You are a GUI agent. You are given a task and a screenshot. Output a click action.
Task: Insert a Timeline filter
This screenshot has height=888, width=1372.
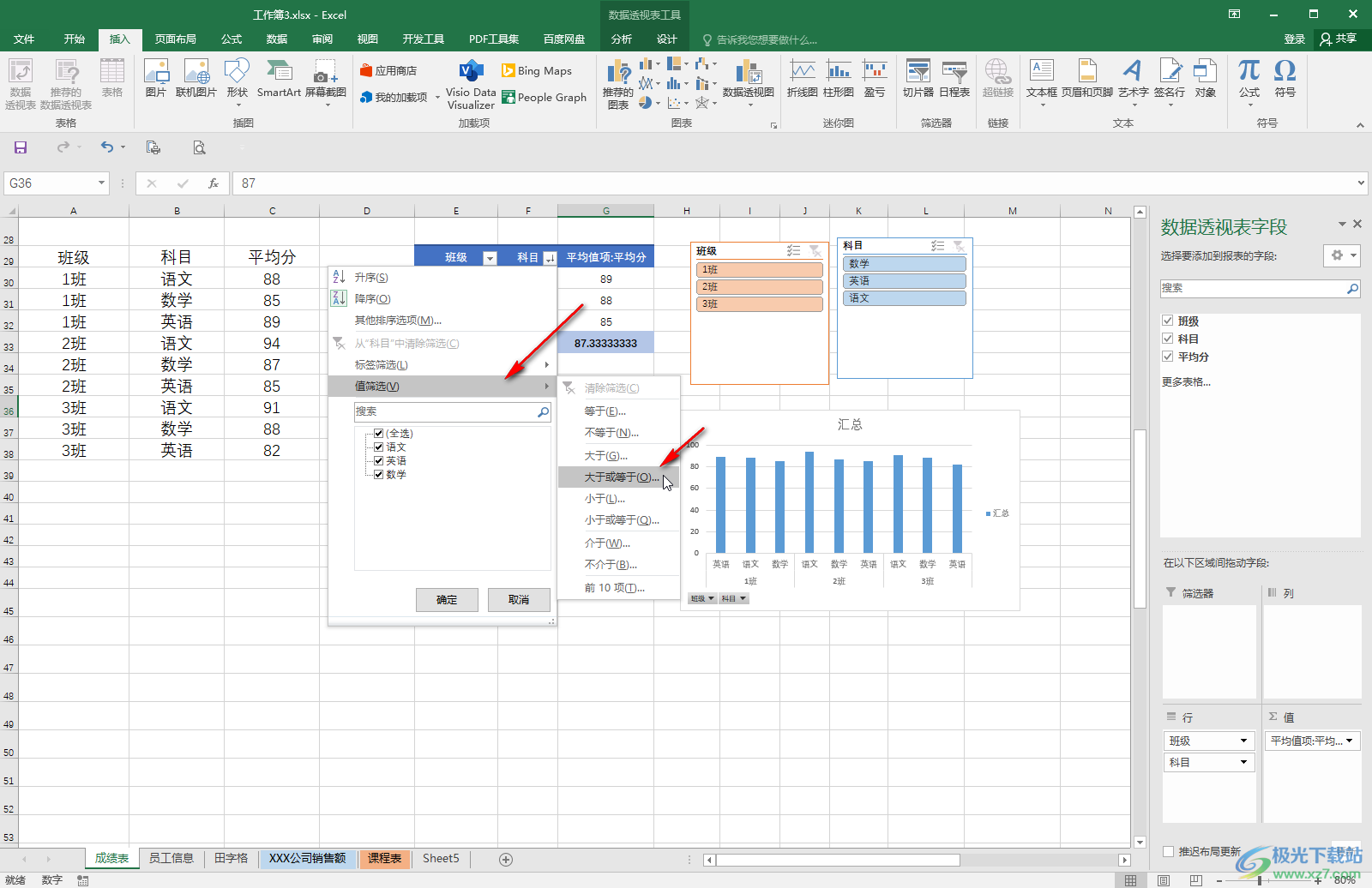point(954,78)
